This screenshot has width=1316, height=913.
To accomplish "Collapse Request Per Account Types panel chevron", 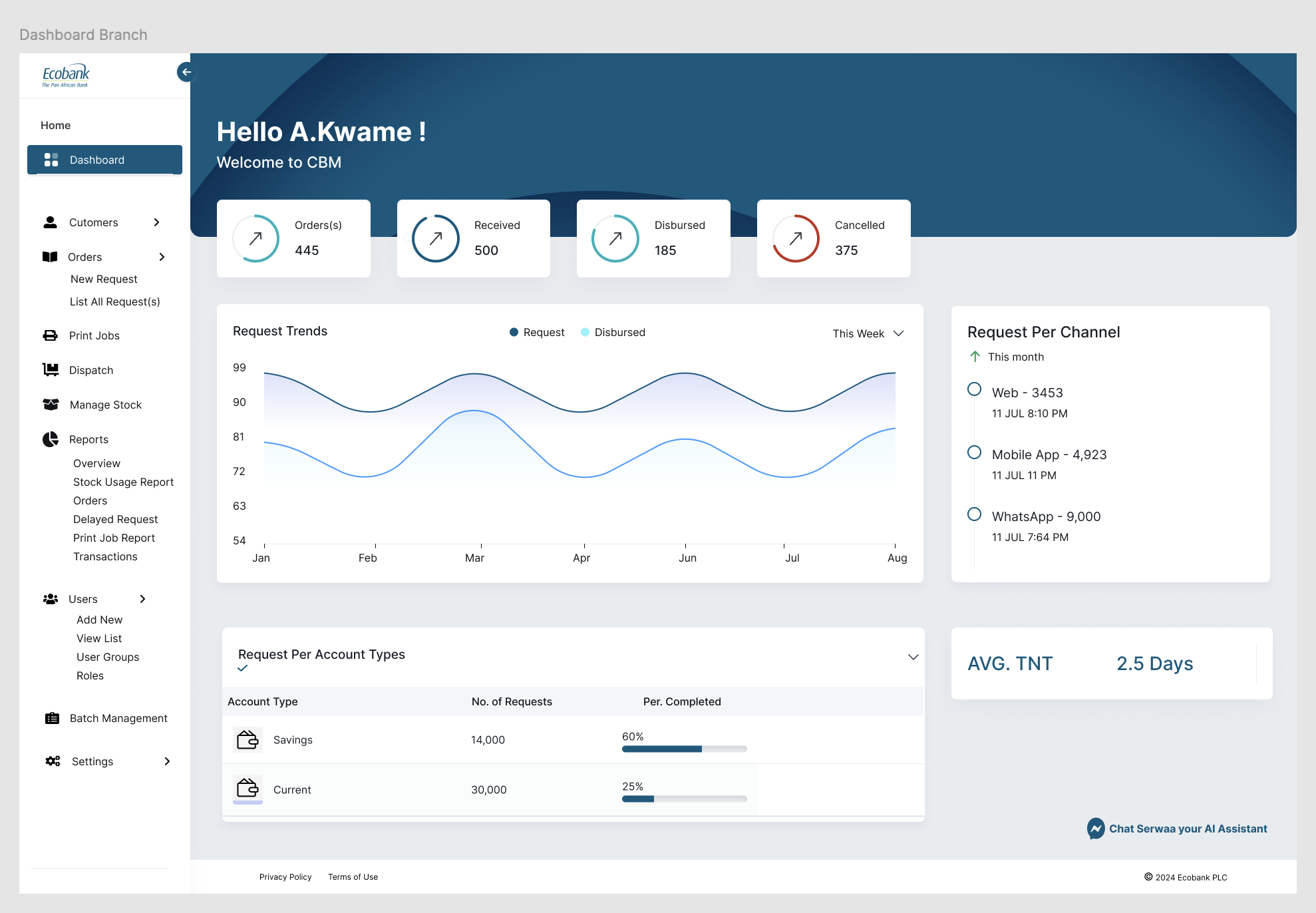I will pyautogui.click(x=913, y=657).
